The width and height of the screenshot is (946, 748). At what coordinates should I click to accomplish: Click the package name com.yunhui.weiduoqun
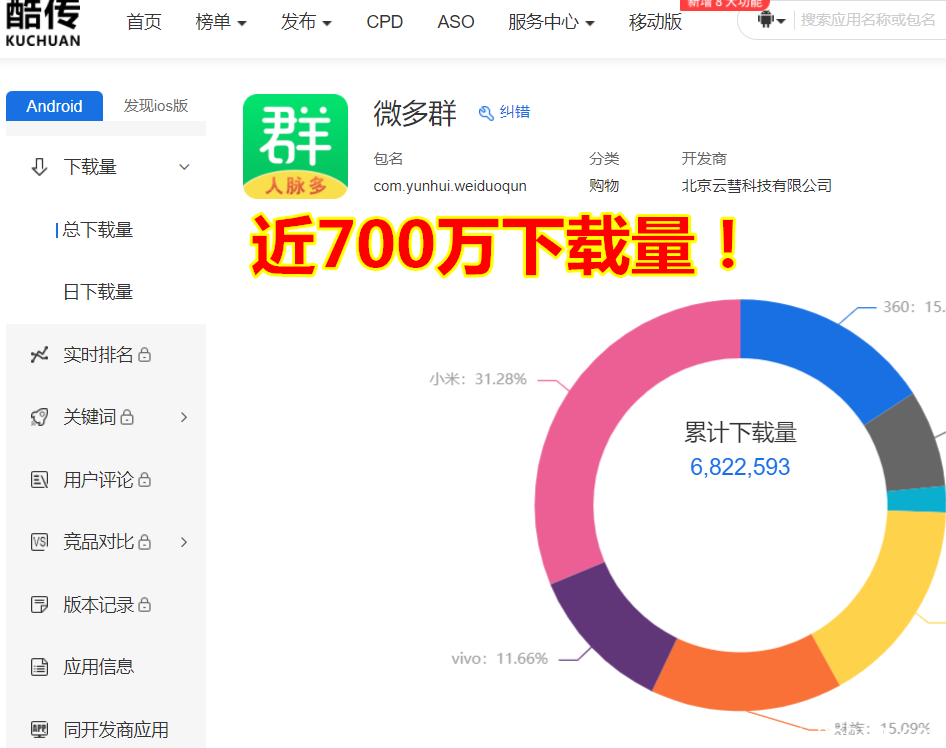(x=450, y=186)
